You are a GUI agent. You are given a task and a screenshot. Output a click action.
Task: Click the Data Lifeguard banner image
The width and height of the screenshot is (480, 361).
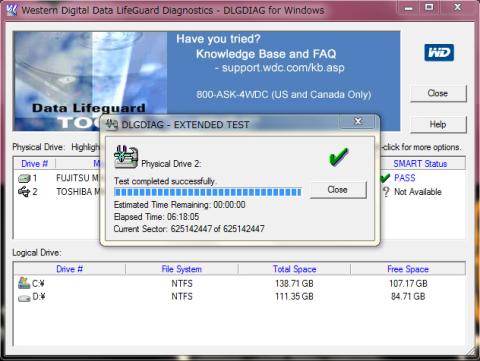pos(90,81)
